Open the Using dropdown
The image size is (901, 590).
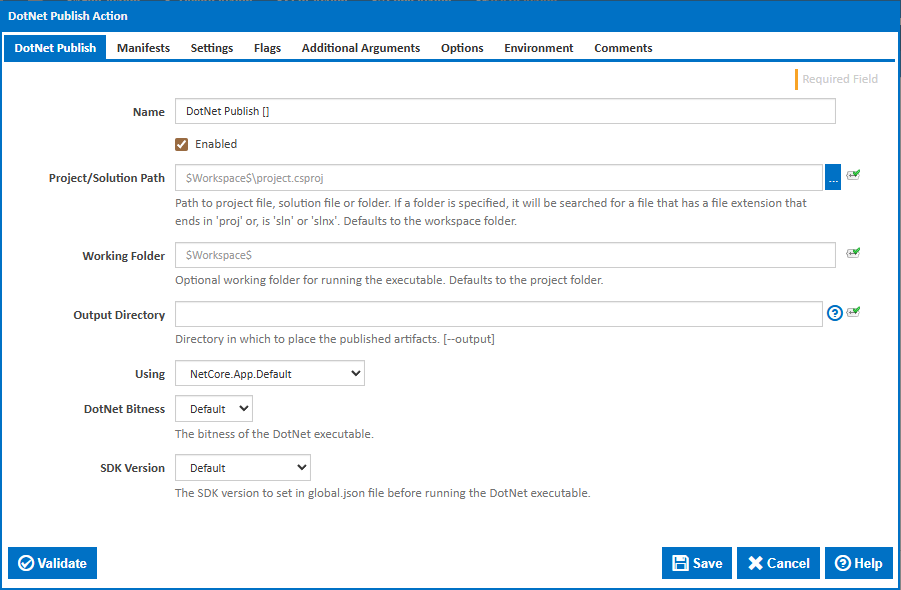pyautogui.click(x=269, y=372)
